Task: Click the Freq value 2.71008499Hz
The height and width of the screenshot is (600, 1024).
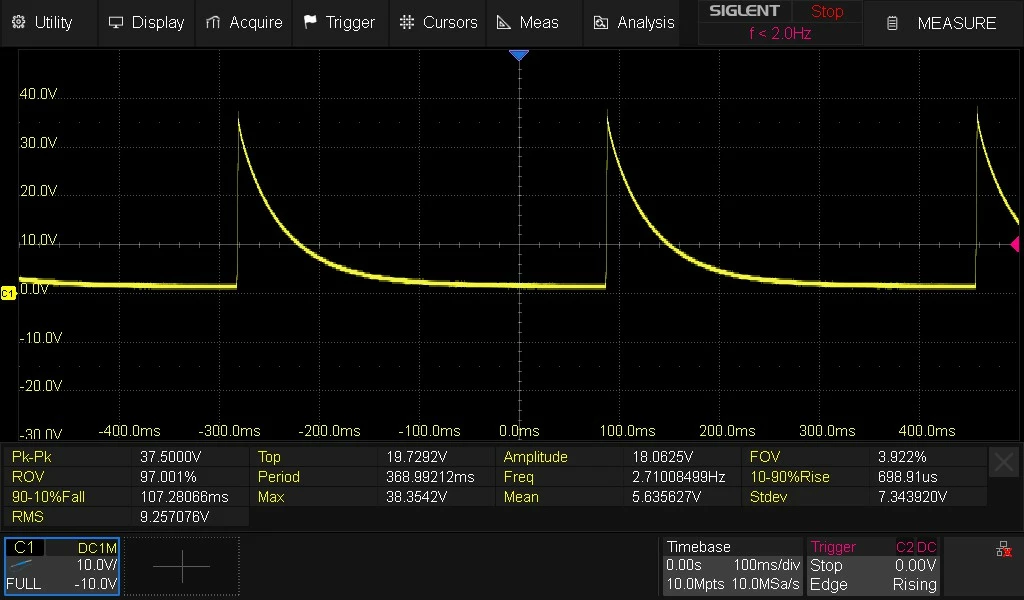Action: click(679, 477)
